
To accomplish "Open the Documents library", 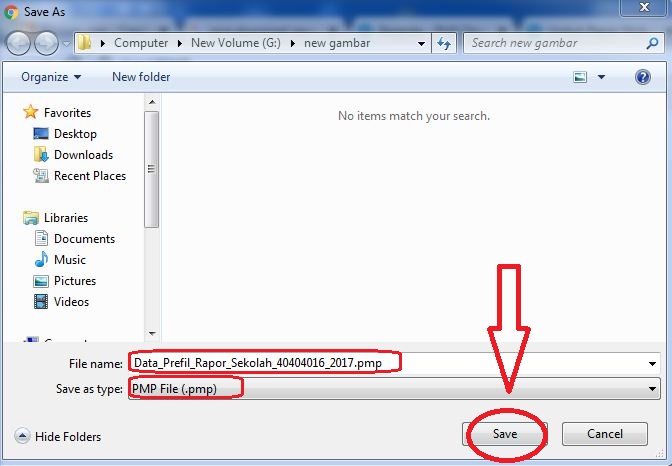I will 84,239.
